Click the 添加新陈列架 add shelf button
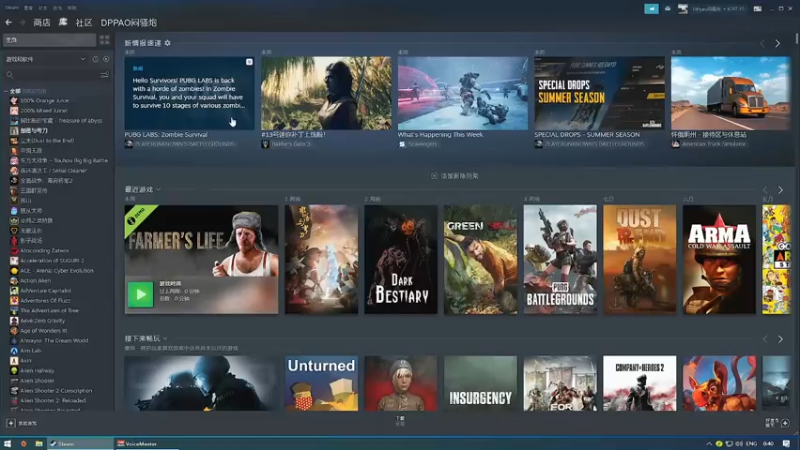The height and width of the screenshot is (450, 800). tap(455, 176)
